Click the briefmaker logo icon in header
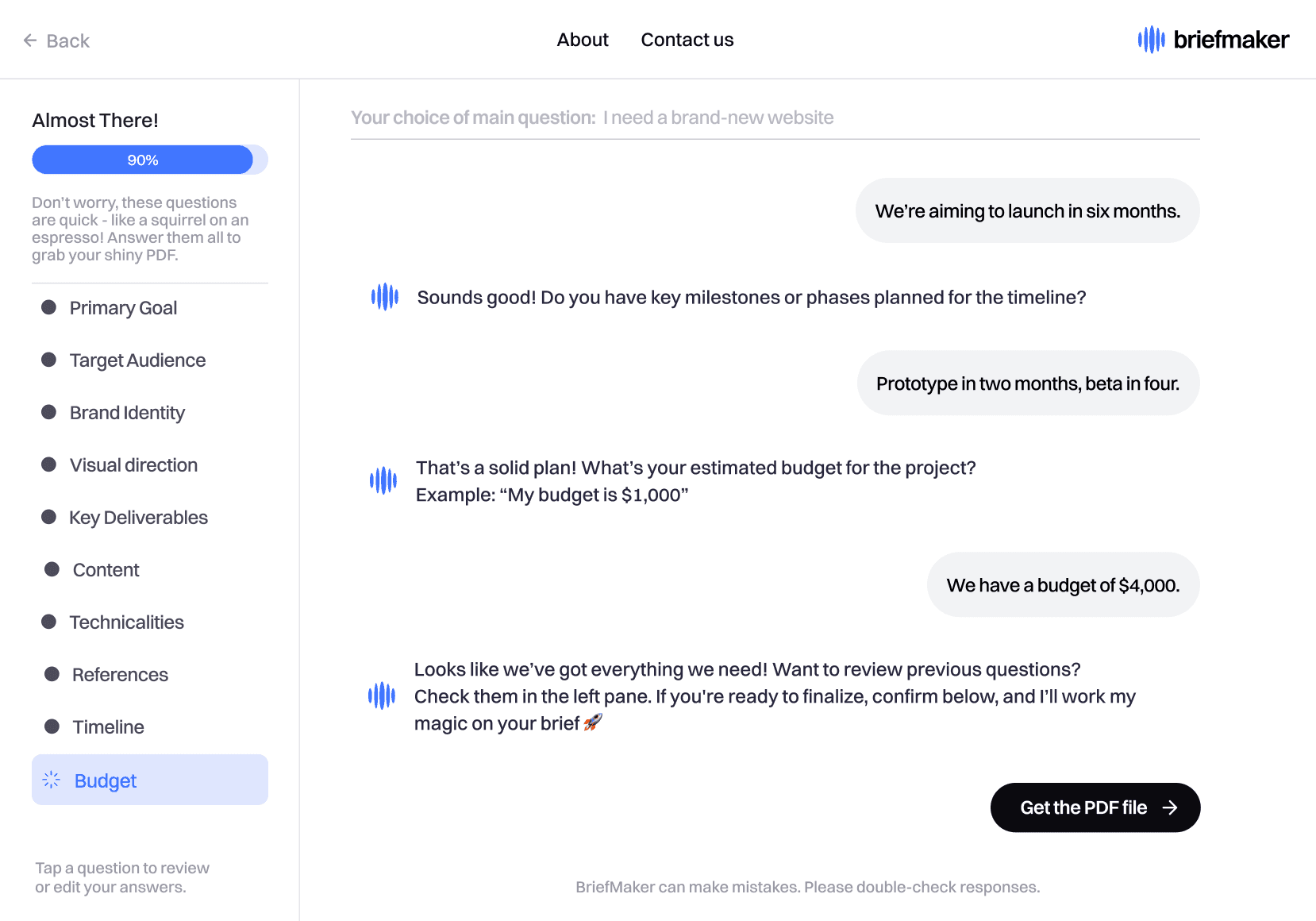This screenshot has width=1316, height=921. [x=1151, y=40]
